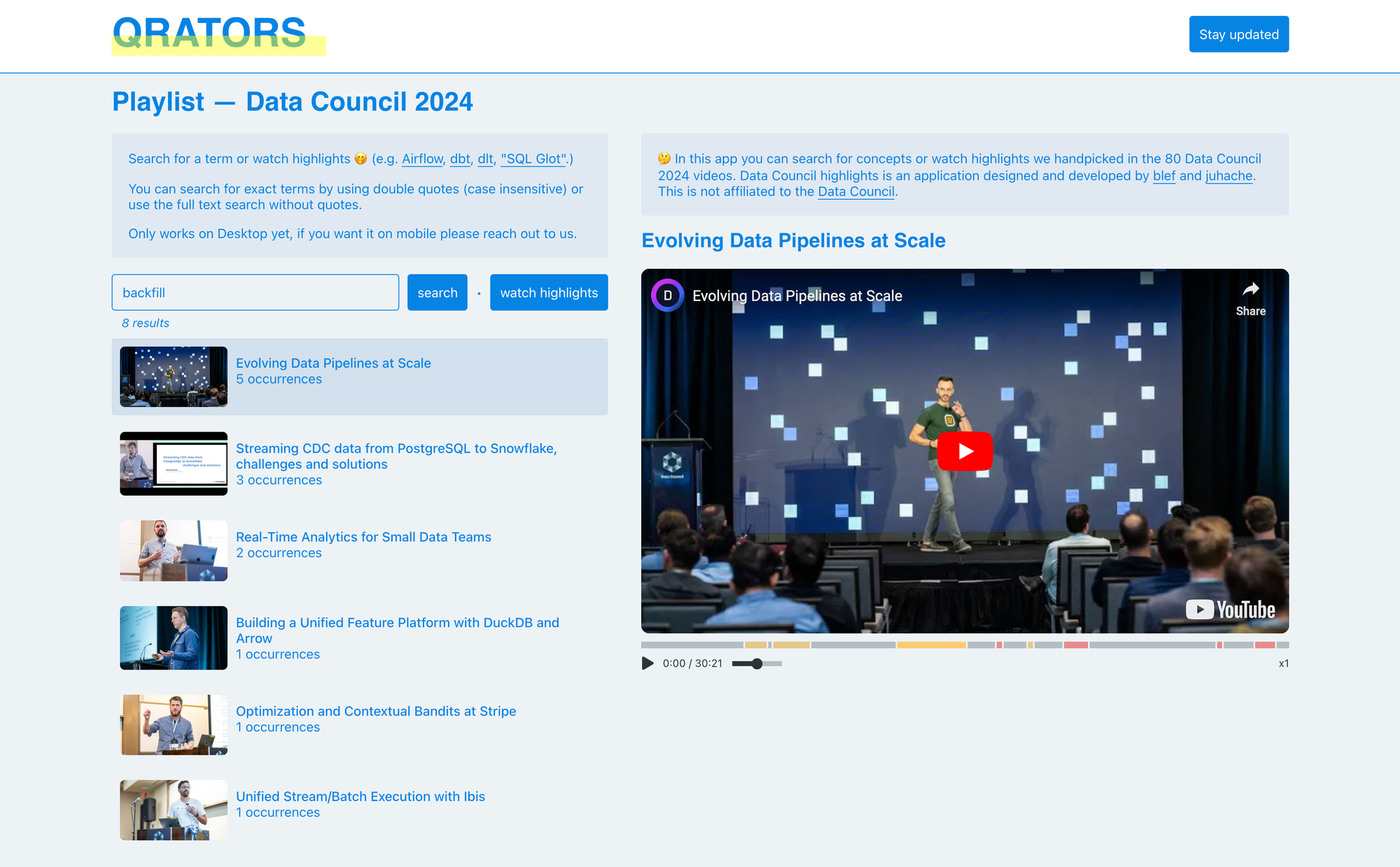Select Real-Time Analytics for Small Data Teams
This screenshot has width=1400, height=867.
(x=363, y=537)
